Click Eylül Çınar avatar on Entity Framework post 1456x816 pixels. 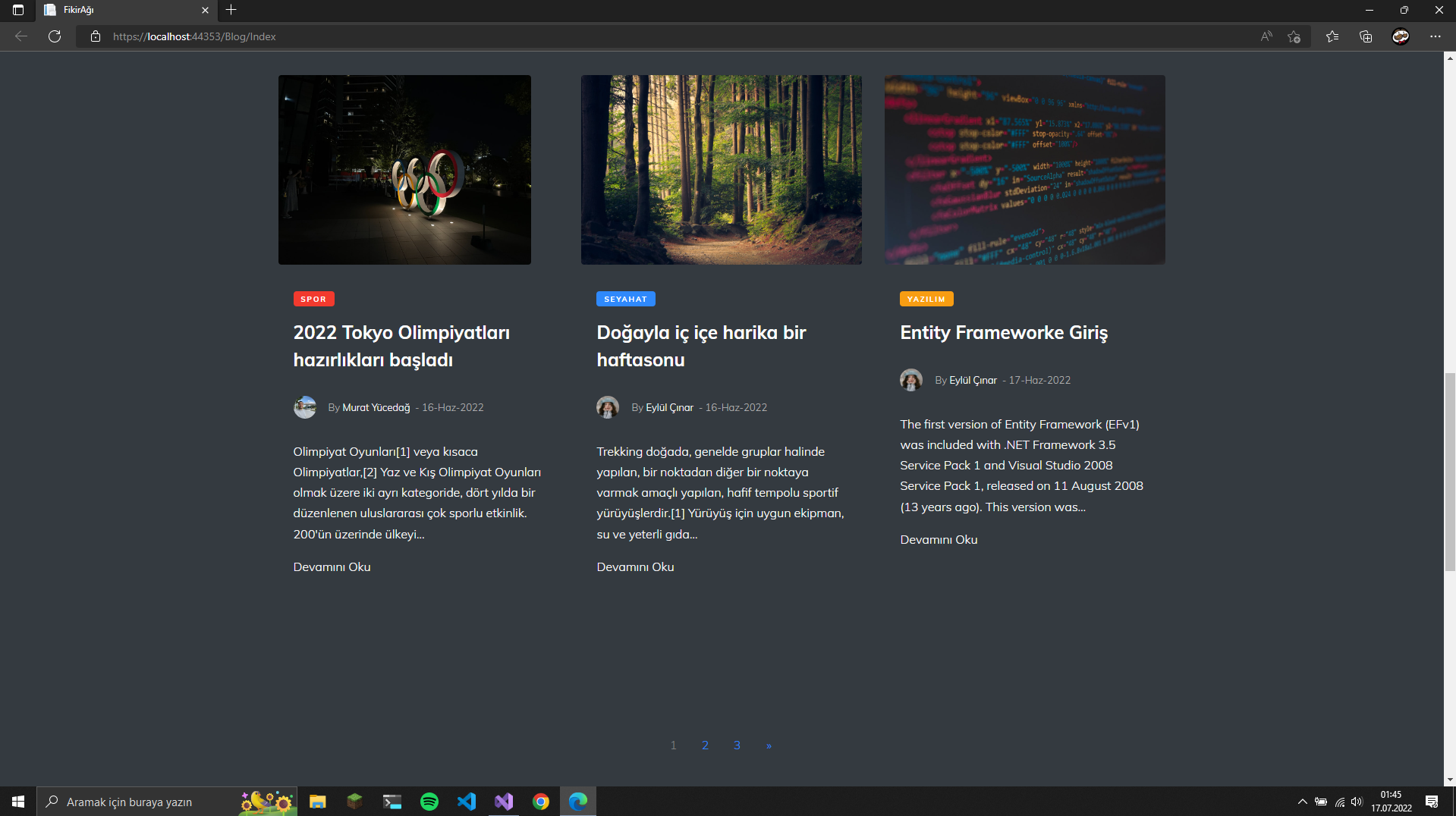pos(911,380)
